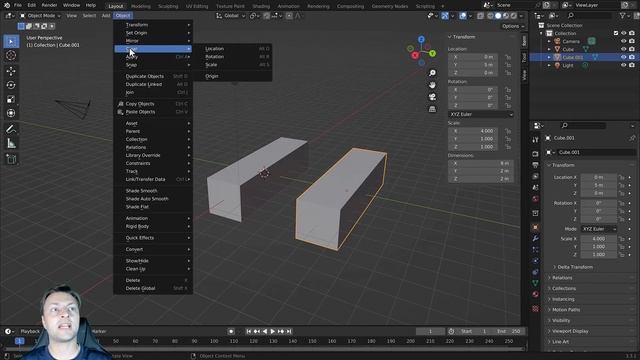Open Modifiers wrench properties tab
This screenshot has width=640, height=360.
coord(536,238)
